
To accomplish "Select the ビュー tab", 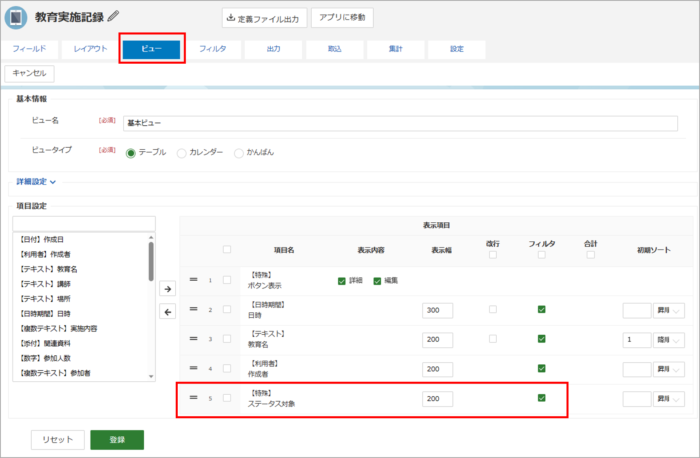I will (x=152, y=49).
